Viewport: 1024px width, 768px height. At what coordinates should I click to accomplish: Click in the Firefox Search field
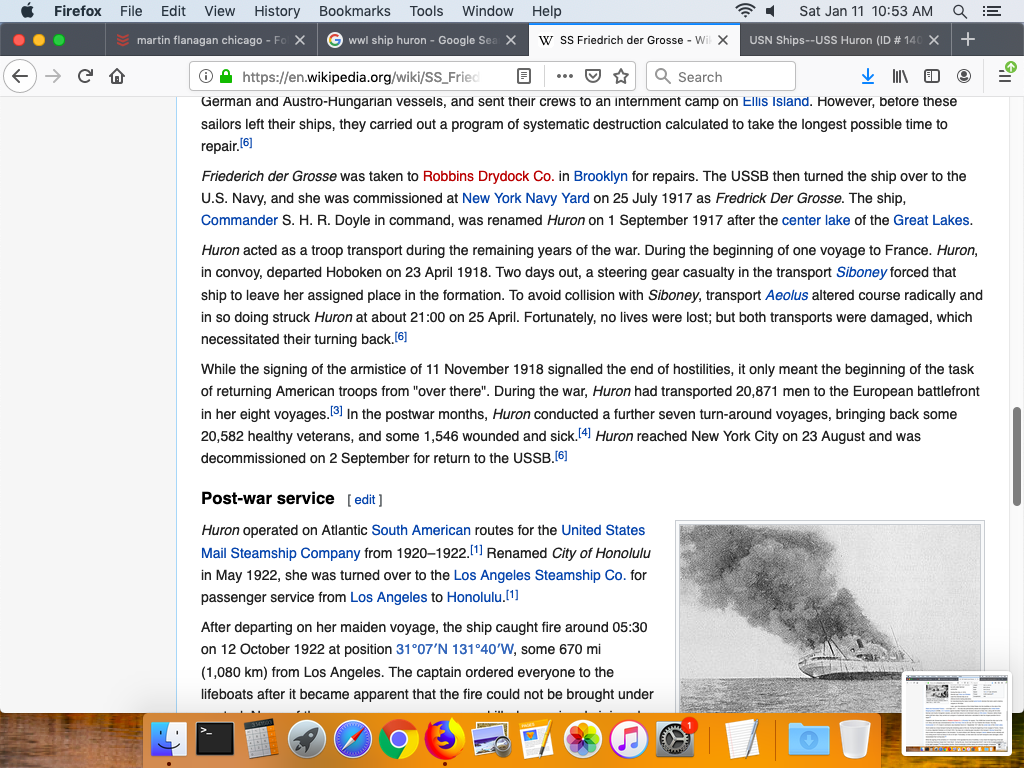tap(731, 76)
